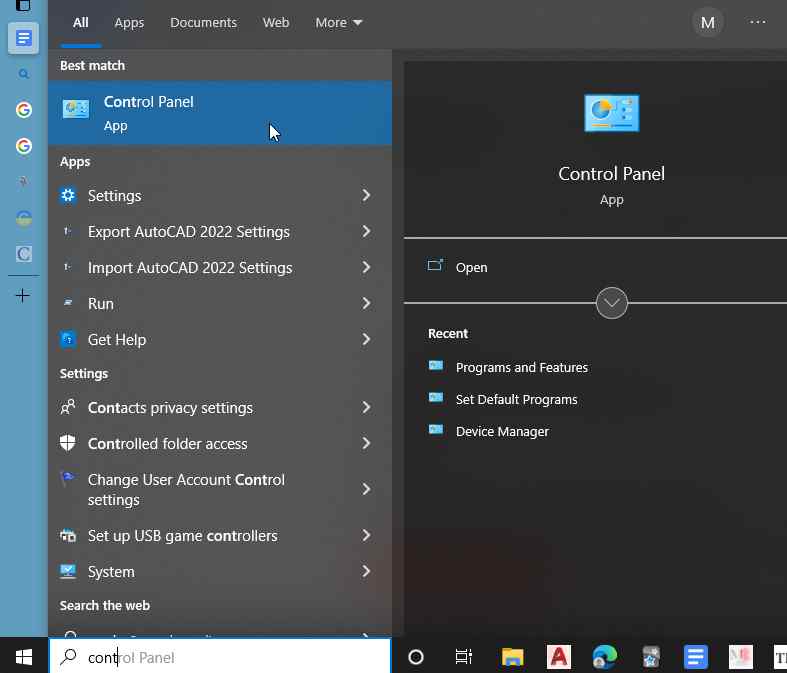Click the three-dot options icon
Image resolution: width=787 pixels, height=673 pixels.
pos(757,22)
